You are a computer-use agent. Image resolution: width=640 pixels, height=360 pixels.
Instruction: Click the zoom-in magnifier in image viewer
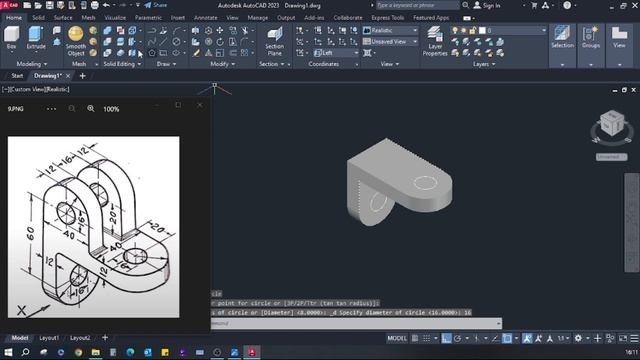tap(91, 109)
